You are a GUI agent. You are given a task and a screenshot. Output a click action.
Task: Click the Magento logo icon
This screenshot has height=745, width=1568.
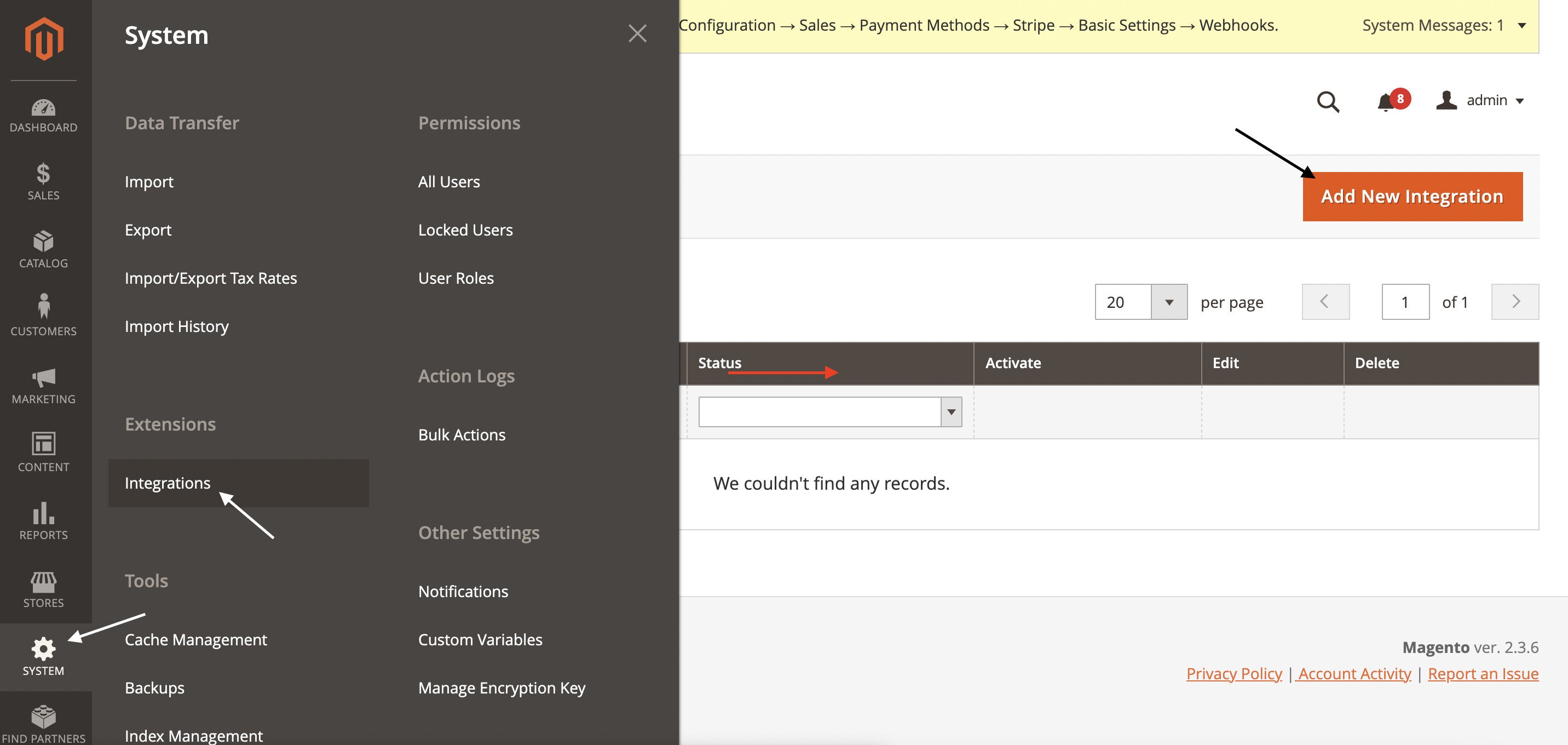[44, 38]
